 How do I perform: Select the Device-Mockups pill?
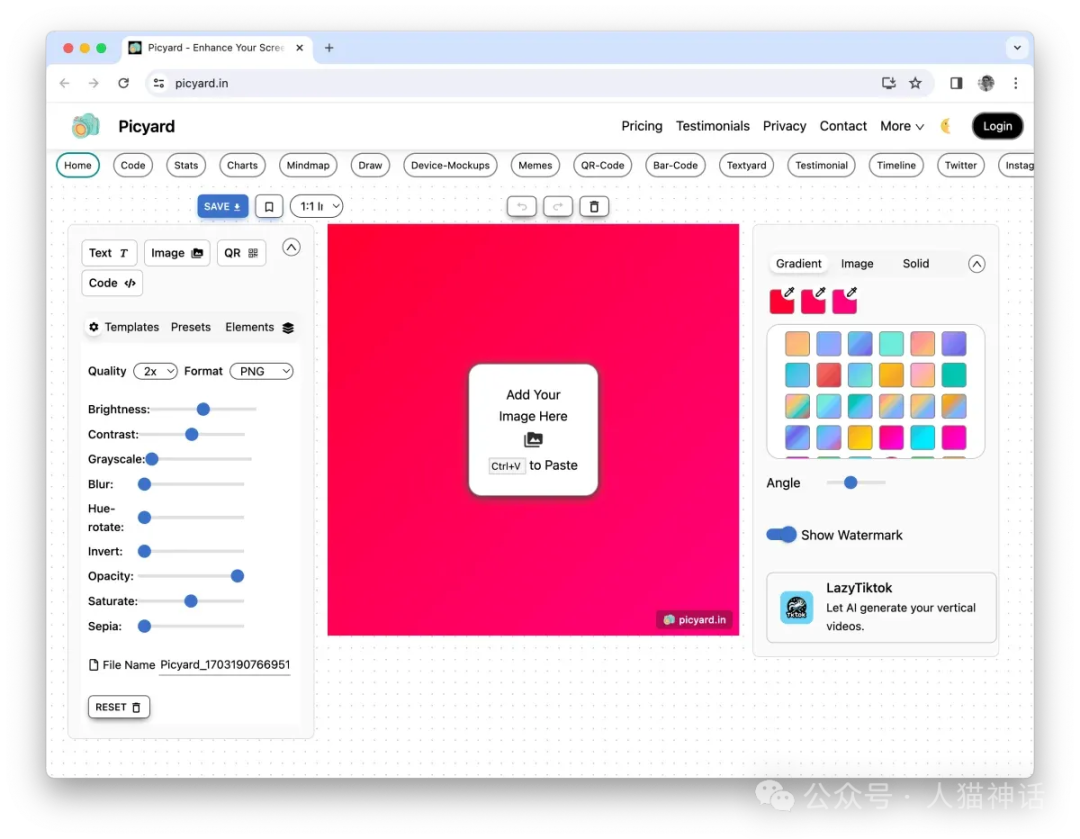tap(450, 165)
